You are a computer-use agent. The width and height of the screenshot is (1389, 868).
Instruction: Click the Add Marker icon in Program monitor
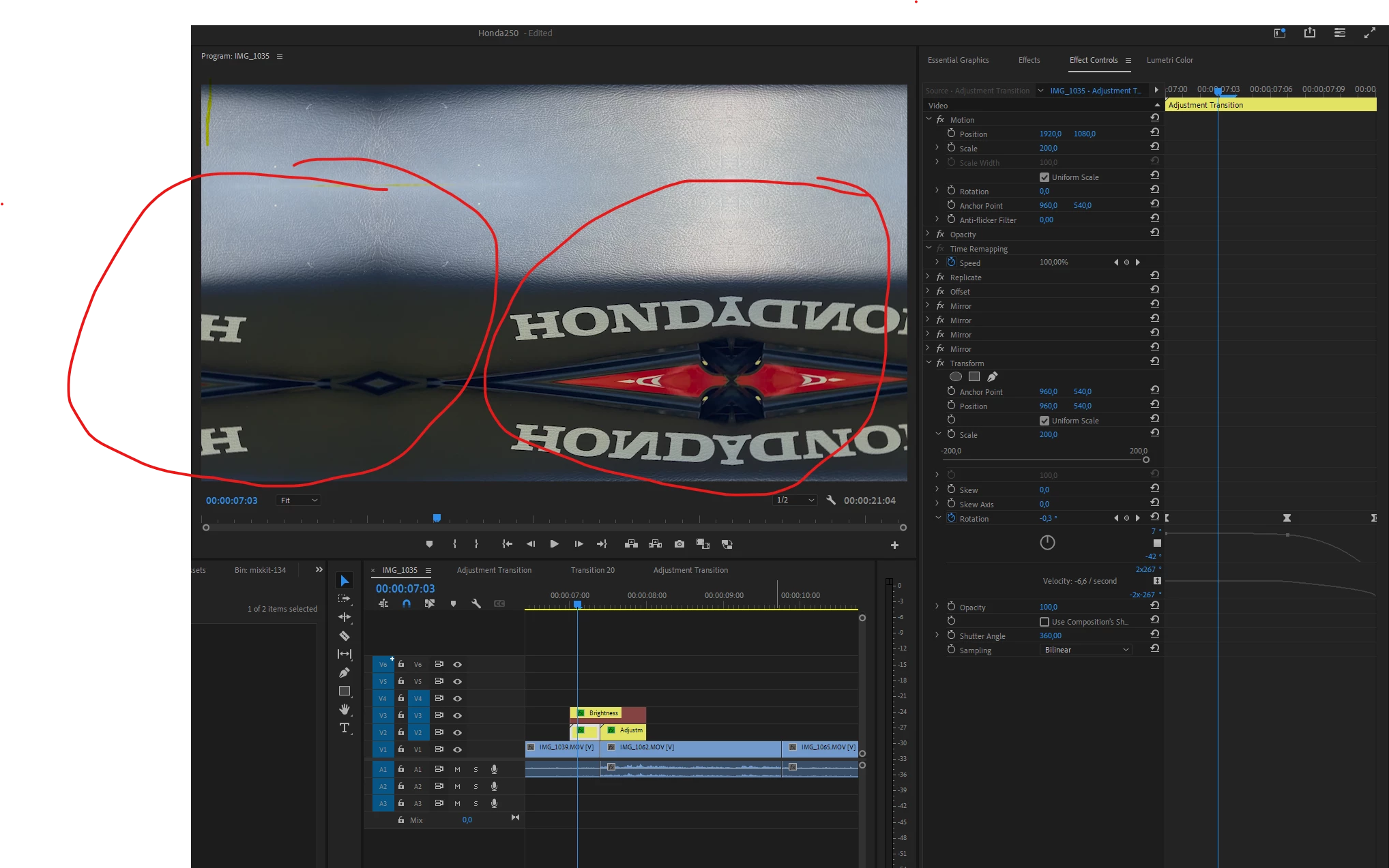pos(429,544)
